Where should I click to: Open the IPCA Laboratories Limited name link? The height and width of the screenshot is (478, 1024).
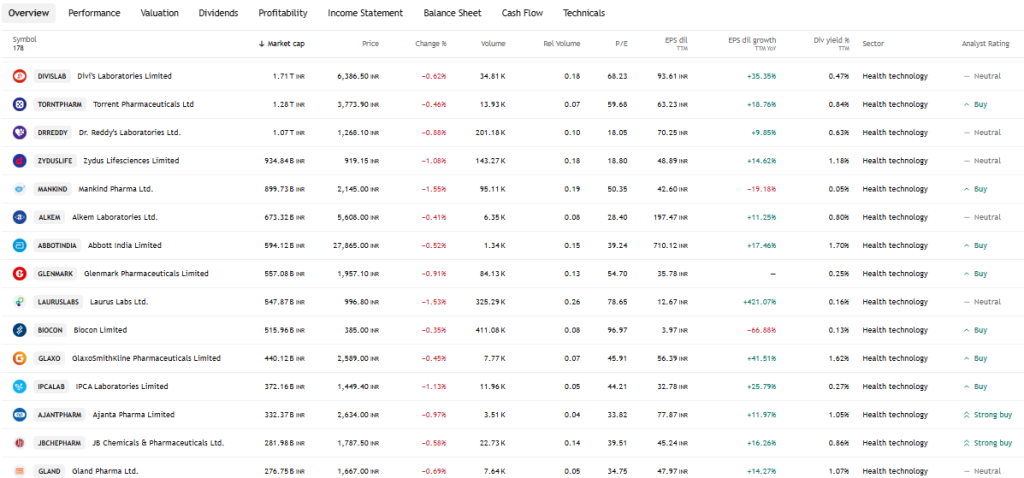coord(122,387)
